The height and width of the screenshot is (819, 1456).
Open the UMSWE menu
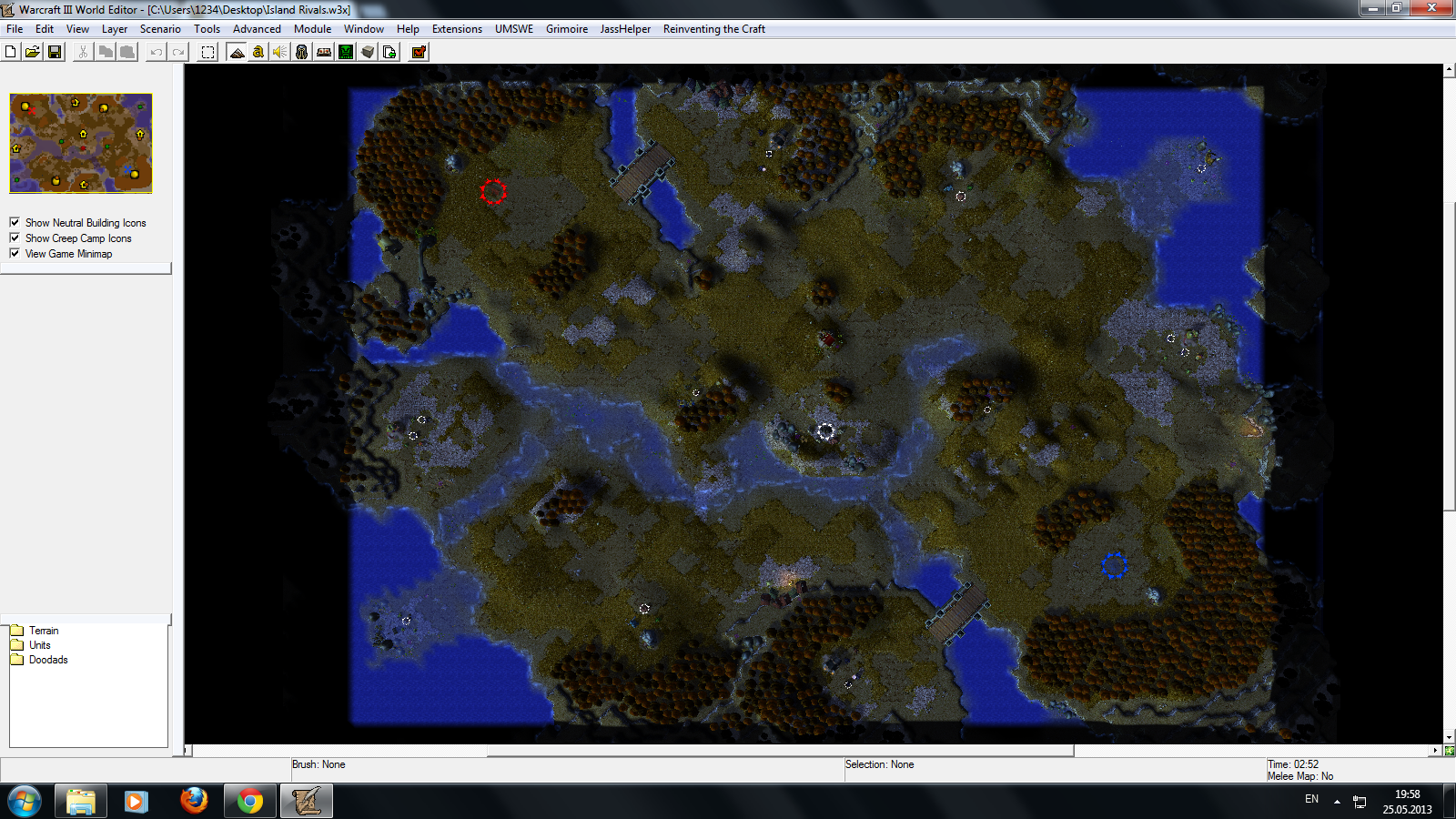pos(514,29)
